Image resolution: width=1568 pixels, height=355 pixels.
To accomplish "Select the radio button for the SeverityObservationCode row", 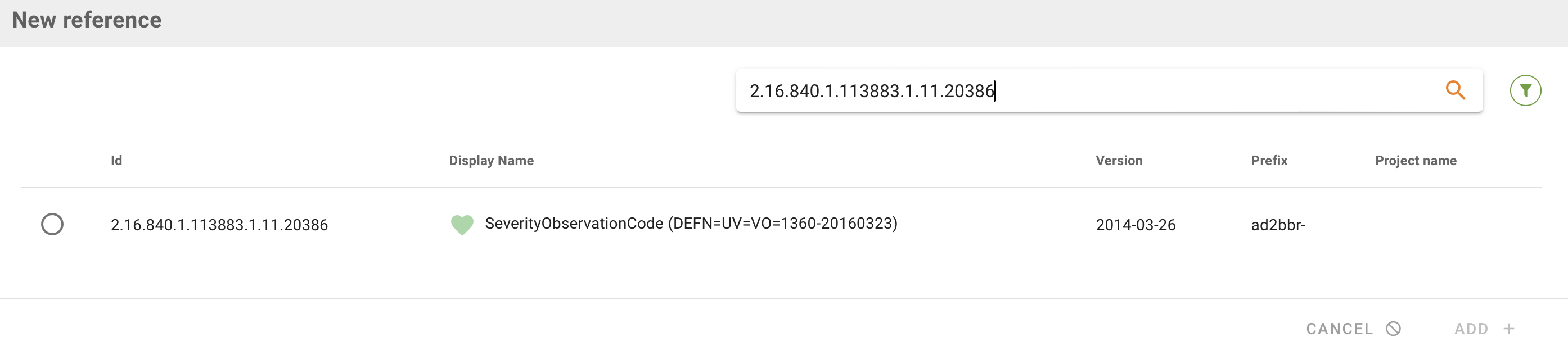I will click(x=52, y=224).
